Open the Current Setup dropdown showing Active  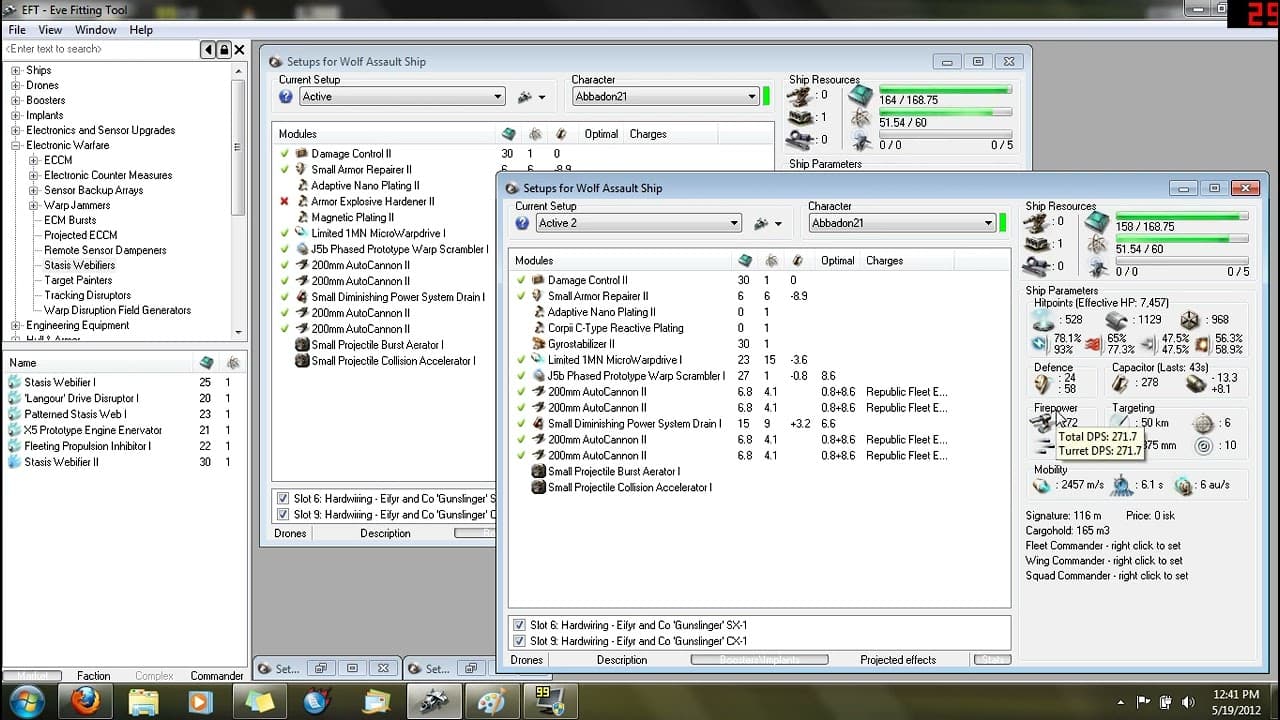pos(402,97)
